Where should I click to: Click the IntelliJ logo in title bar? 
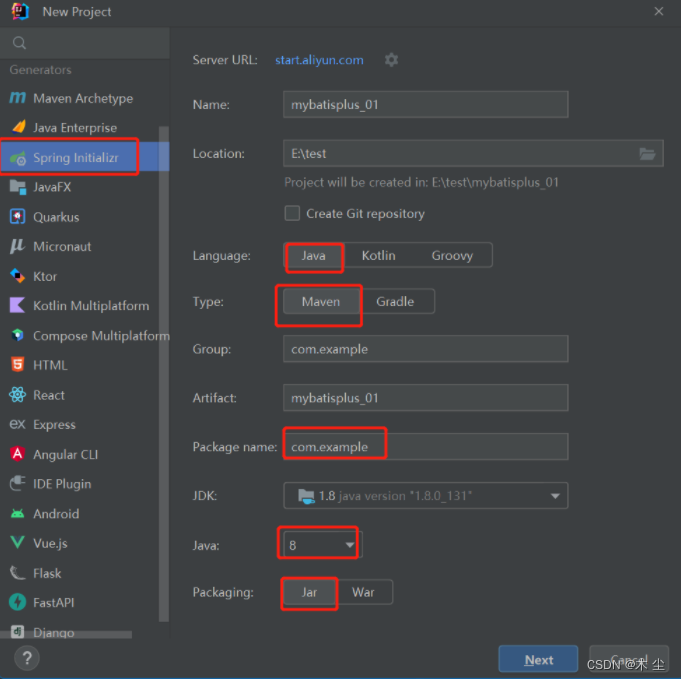[x=20, y=12]
